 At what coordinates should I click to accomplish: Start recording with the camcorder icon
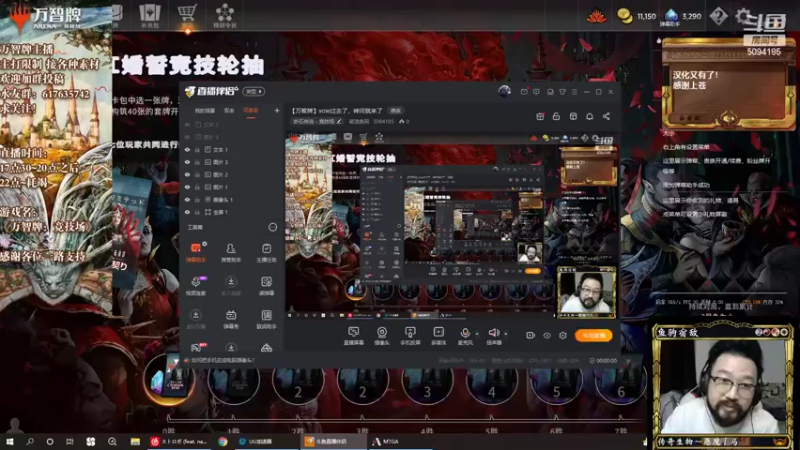(530, 335)
